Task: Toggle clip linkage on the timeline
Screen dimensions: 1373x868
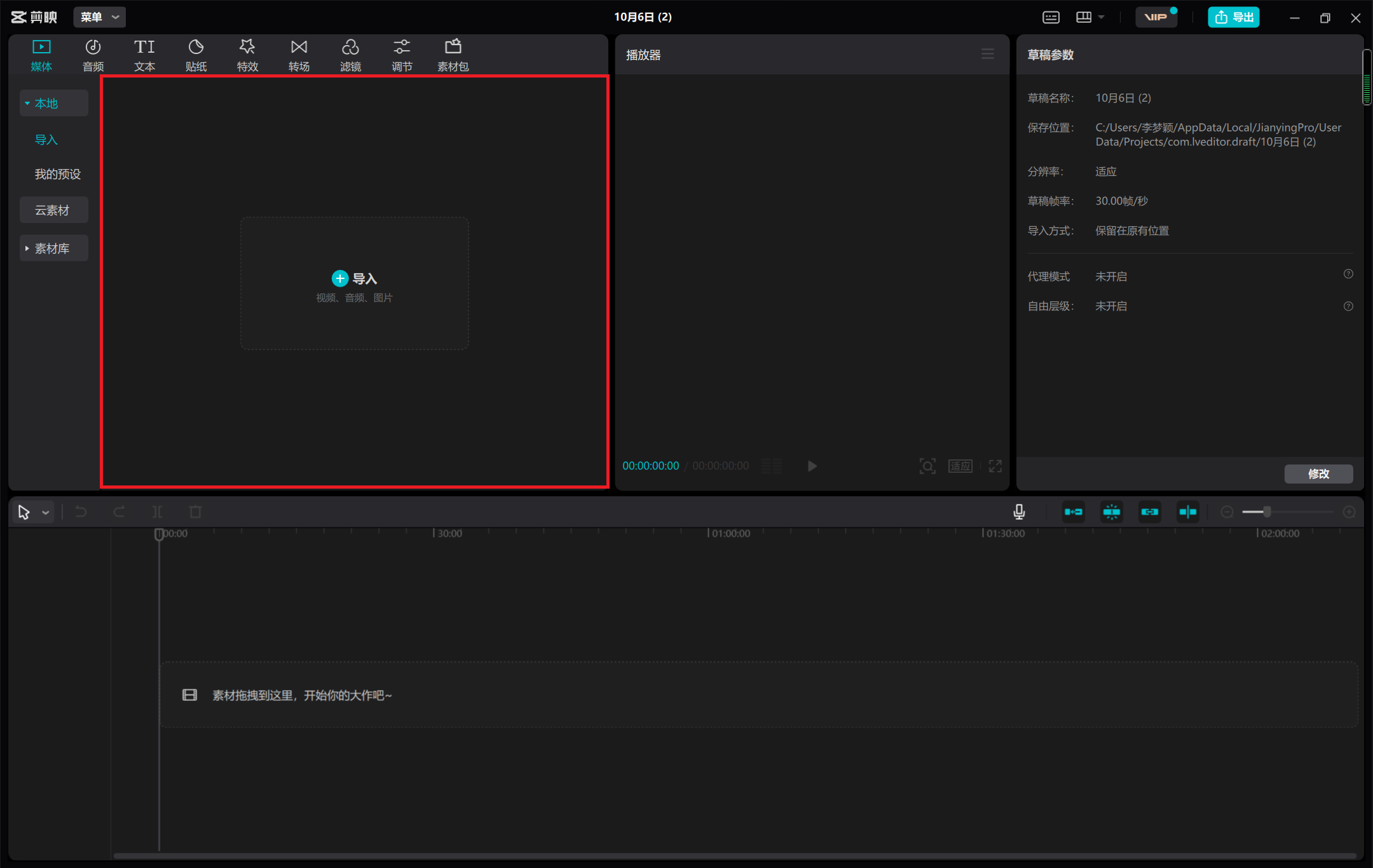Action: pos(1150,512)
